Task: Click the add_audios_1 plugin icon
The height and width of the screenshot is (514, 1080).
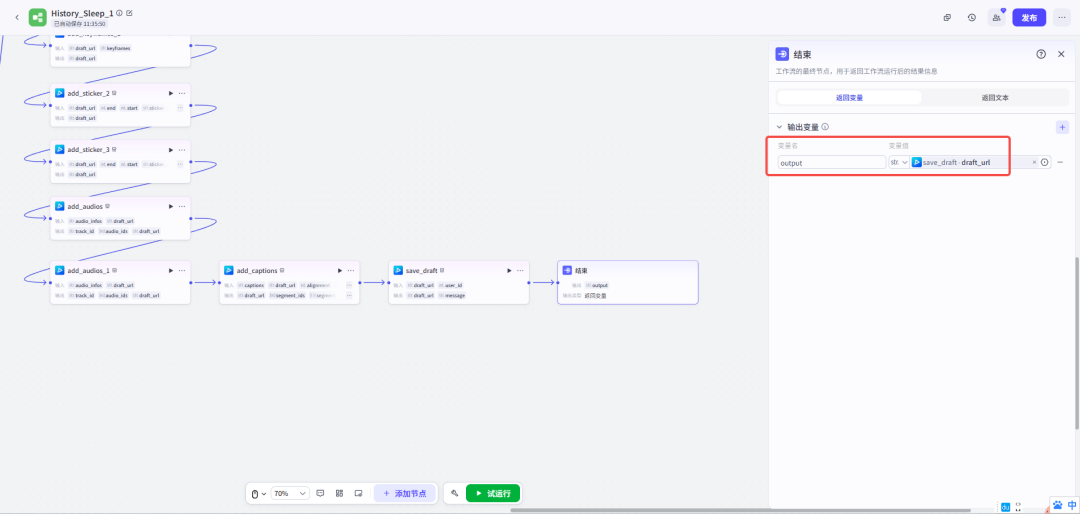Action: point(60,271)
